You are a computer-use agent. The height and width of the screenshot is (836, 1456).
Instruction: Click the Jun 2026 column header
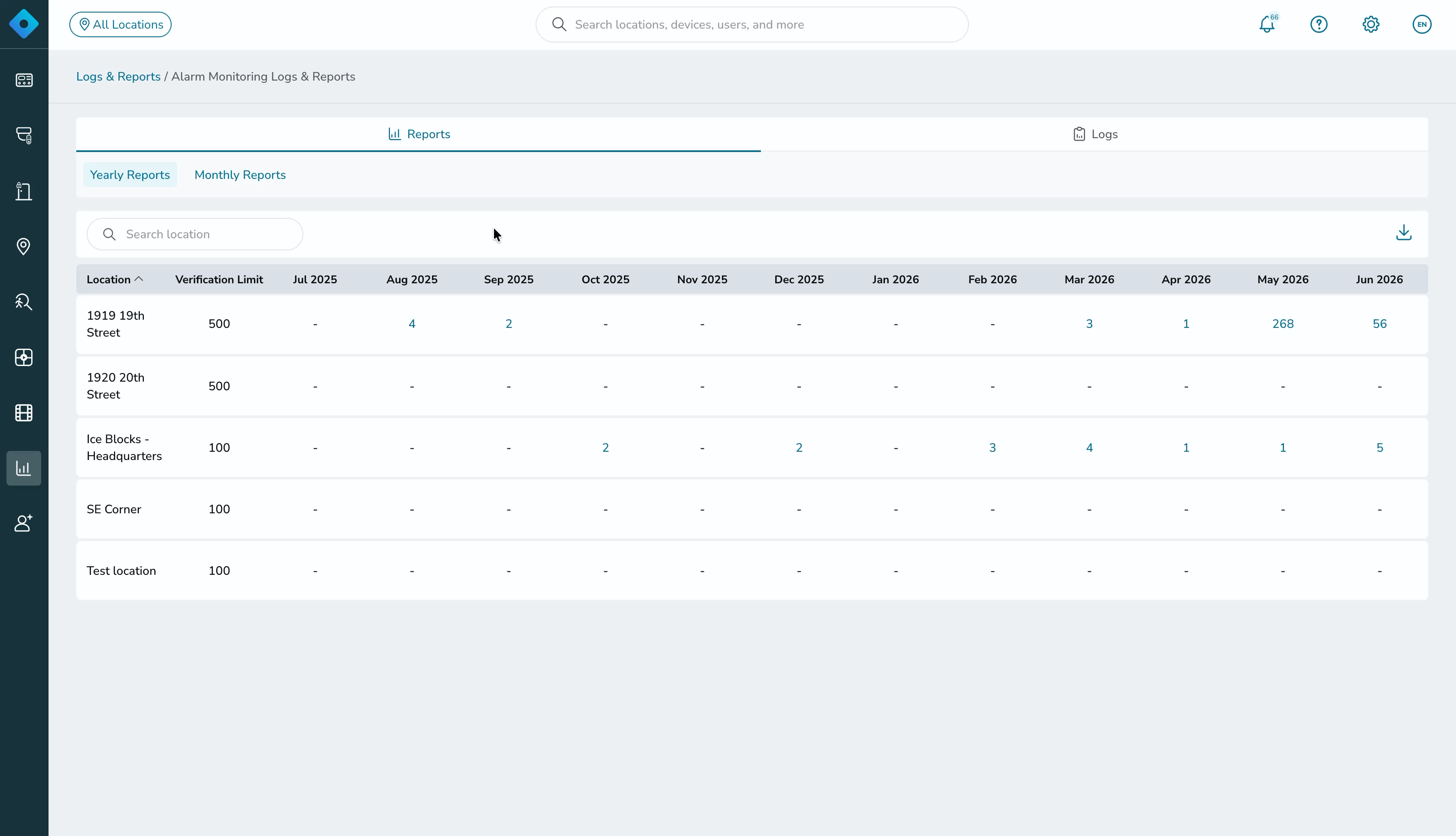[x=1379, y=280]
